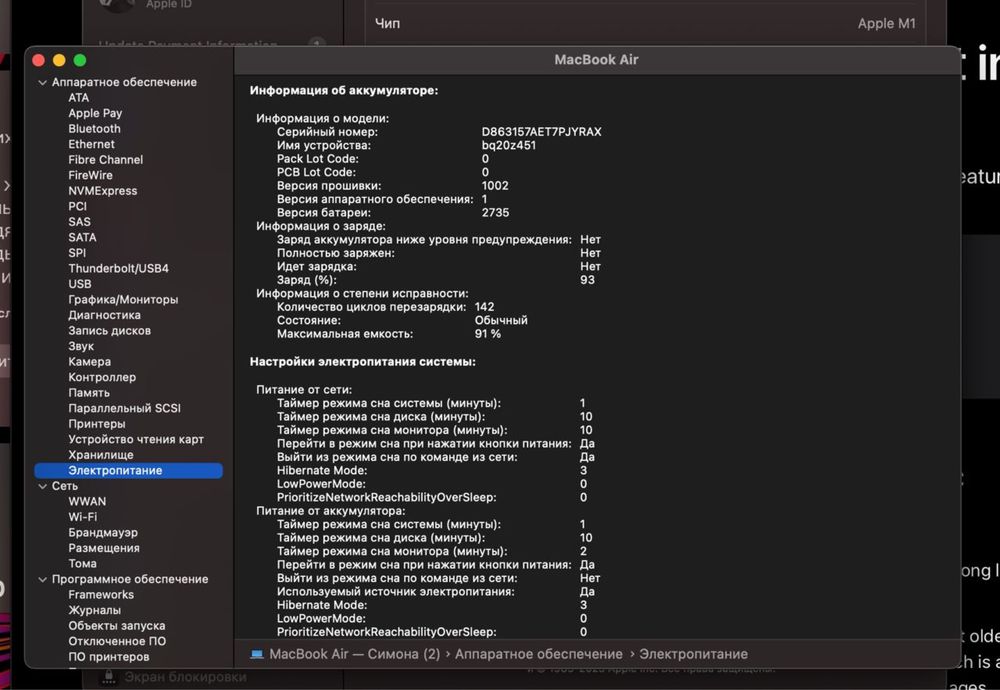Select Bluetooth in the hardware list

point(94,129)
